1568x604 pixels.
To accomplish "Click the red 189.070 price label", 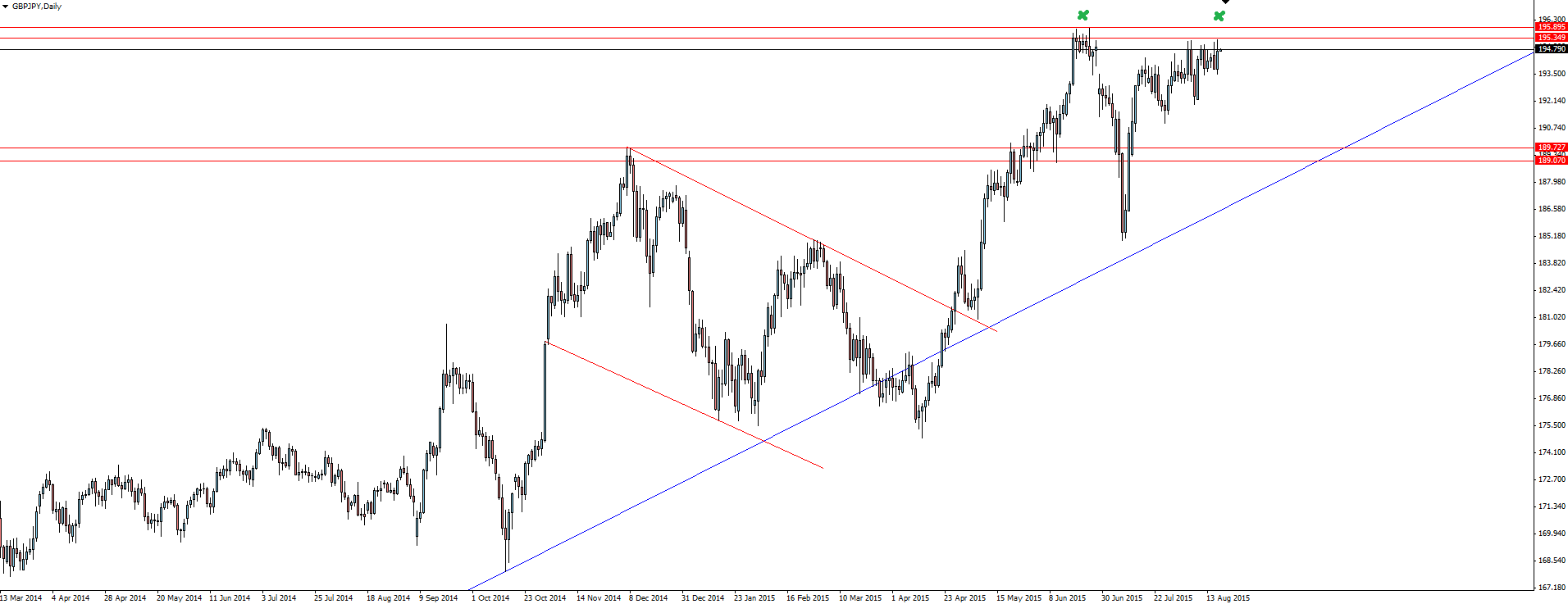I will pyautogui.click(x=1551, y=161).
